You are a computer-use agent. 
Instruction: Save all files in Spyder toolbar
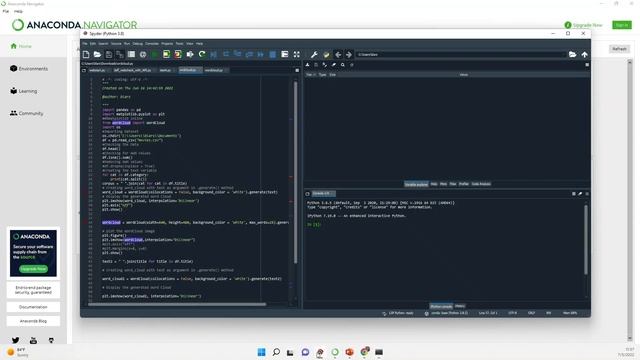click(x=120, y=54)
